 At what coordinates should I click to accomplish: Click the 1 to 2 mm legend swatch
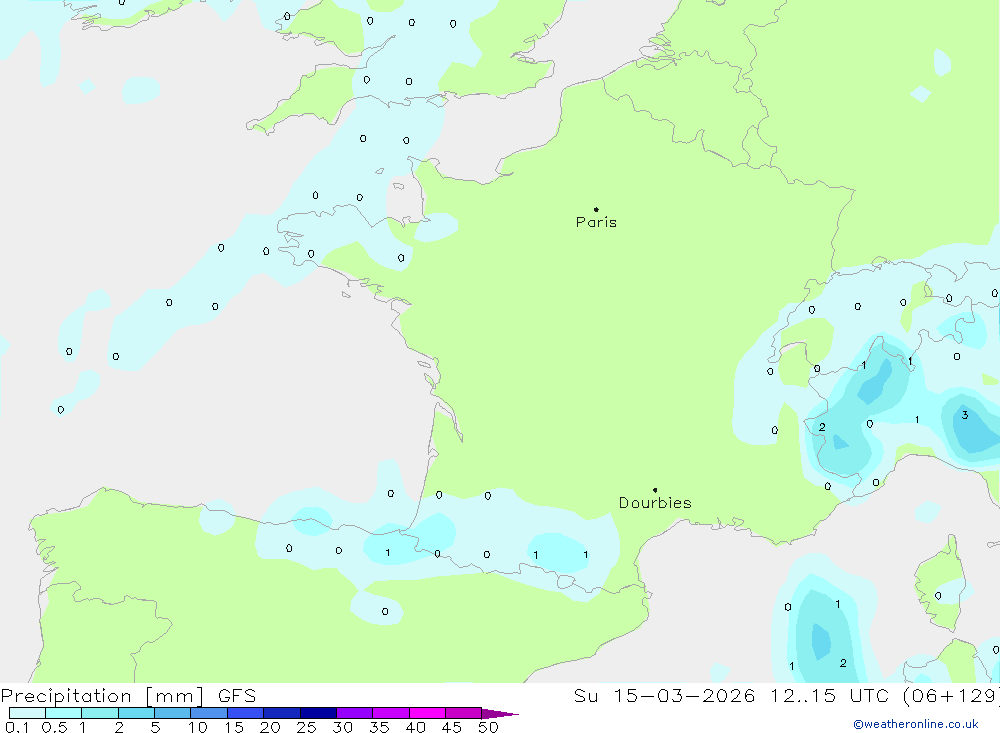[x=100, y=713]
